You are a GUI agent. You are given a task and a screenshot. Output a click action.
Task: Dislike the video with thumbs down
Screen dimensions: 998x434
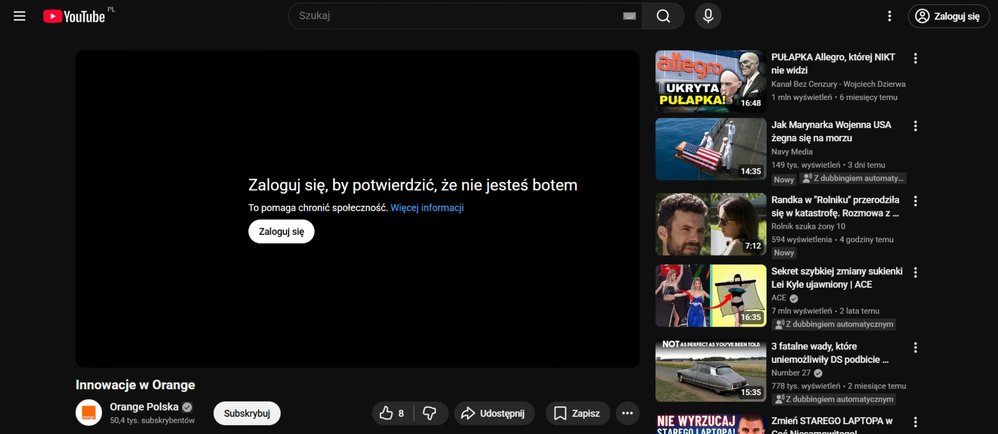(x=430, y=414)
